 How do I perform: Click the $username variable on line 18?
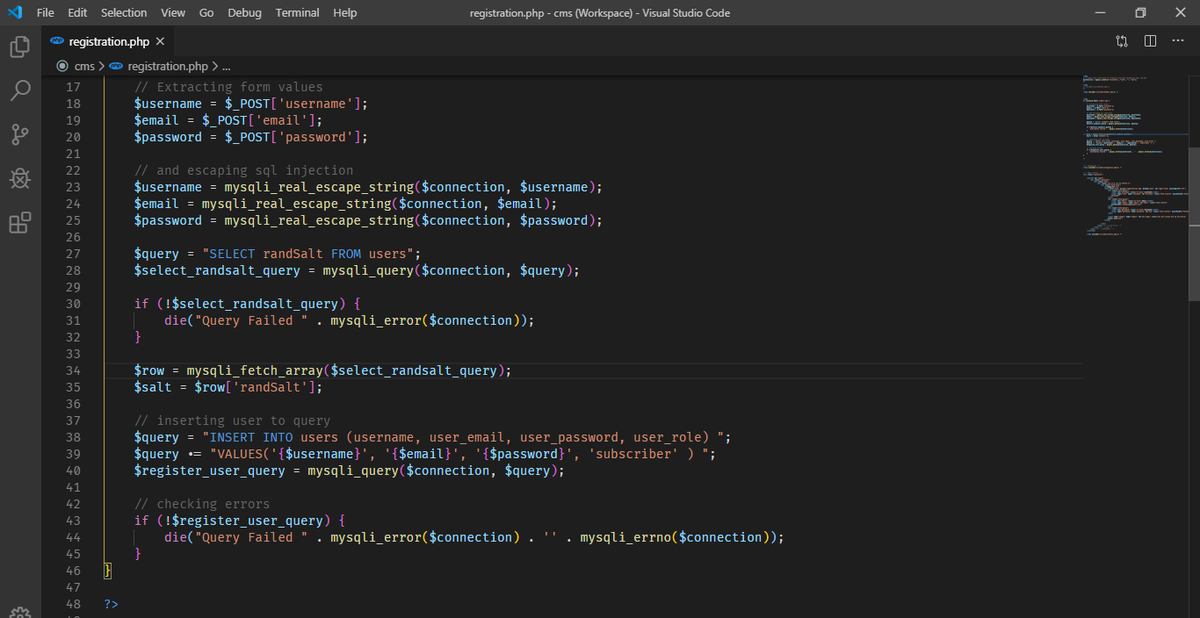click(x=168, y=104)
